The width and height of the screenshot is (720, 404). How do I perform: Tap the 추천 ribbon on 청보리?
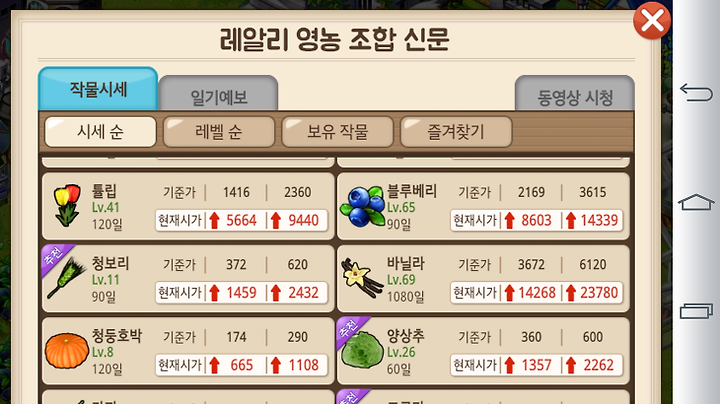coord(54,258)
